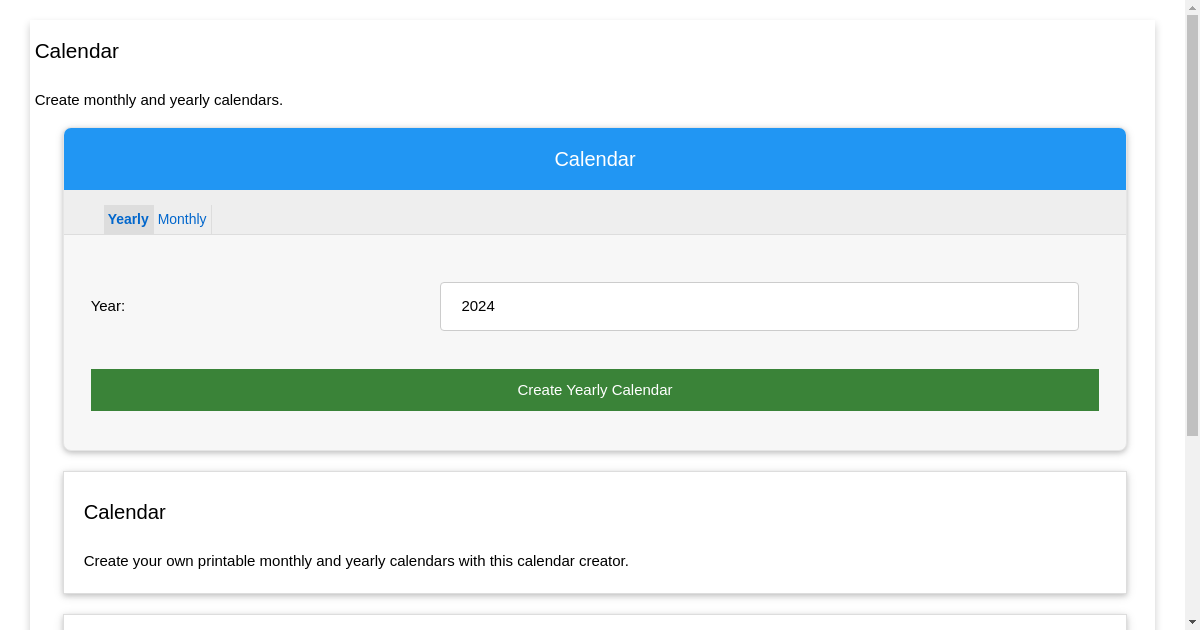Click the page title "Calendar" at top
This screenshot has width=1200, height=630.
pos(77,51)
